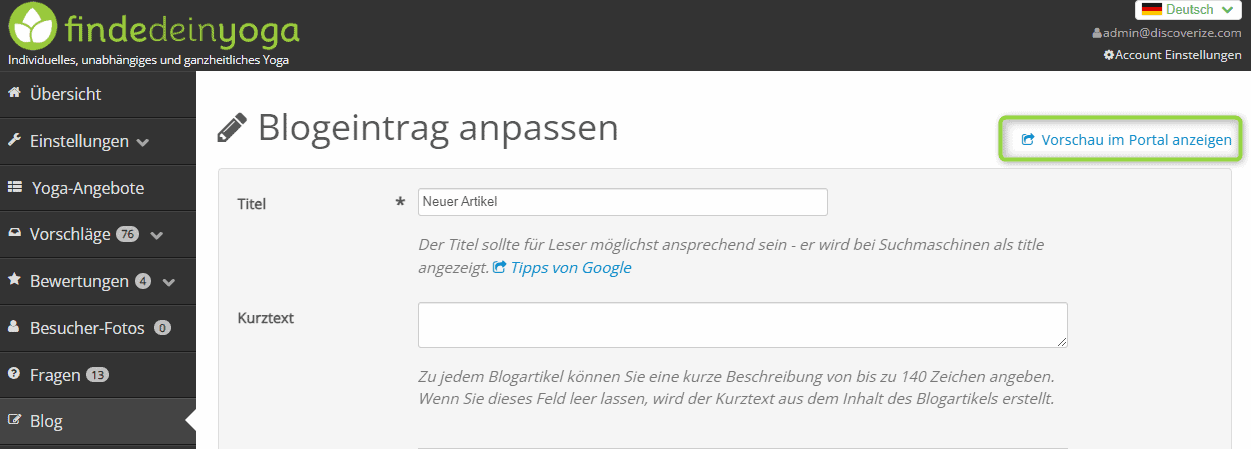Open the Tipps von Google link
The width and height of the screenshot is (1251, 449).
tap(570, 268)
